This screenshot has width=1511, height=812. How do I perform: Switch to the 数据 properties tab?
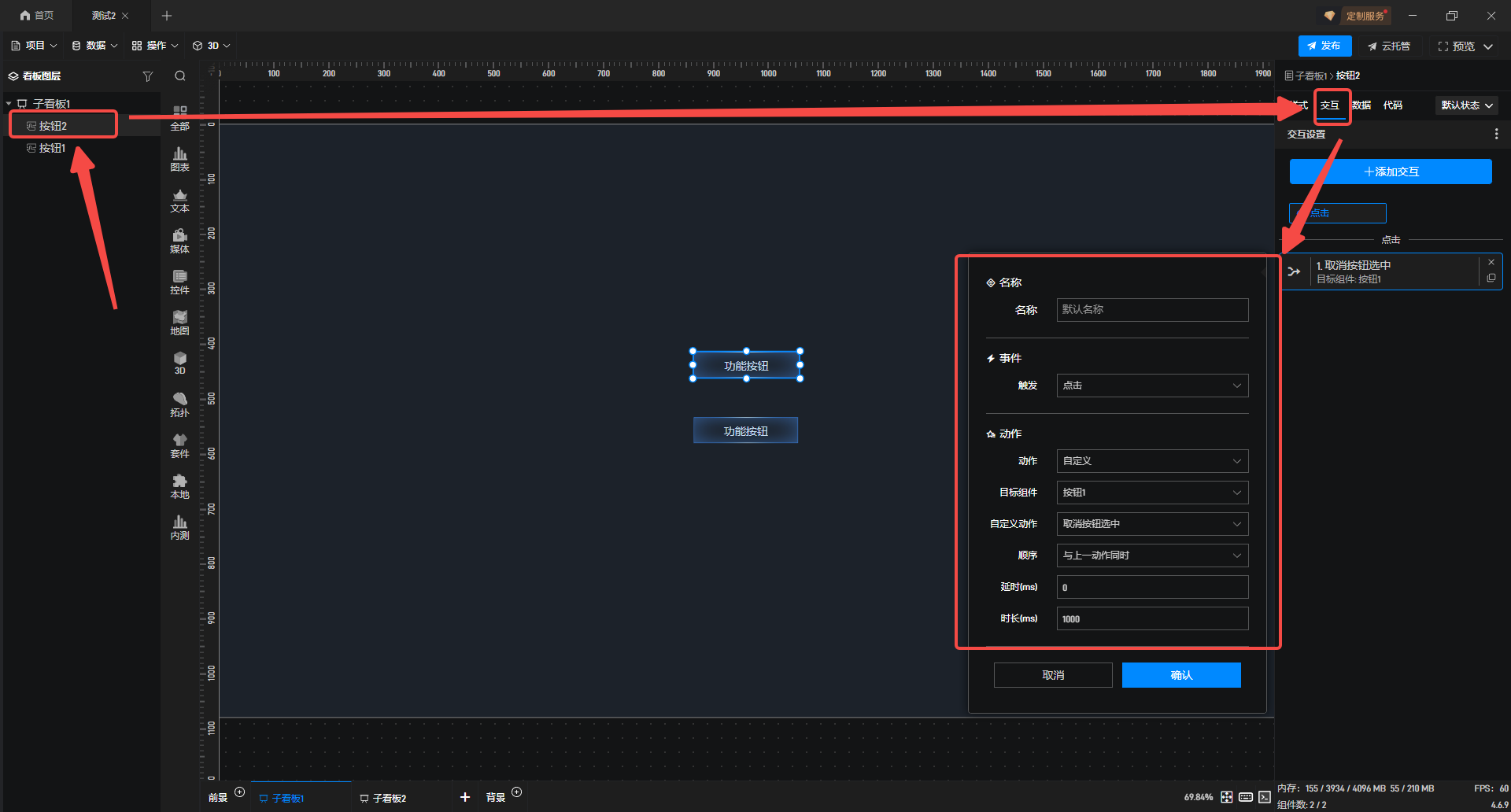pyautogui.click(x=1361, y=105)
